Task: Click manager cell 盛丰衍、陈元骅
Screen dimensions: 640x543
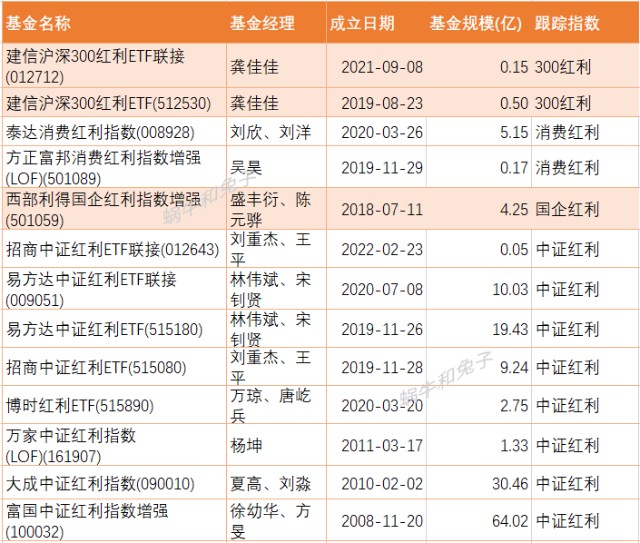Action: coord(276,209)
